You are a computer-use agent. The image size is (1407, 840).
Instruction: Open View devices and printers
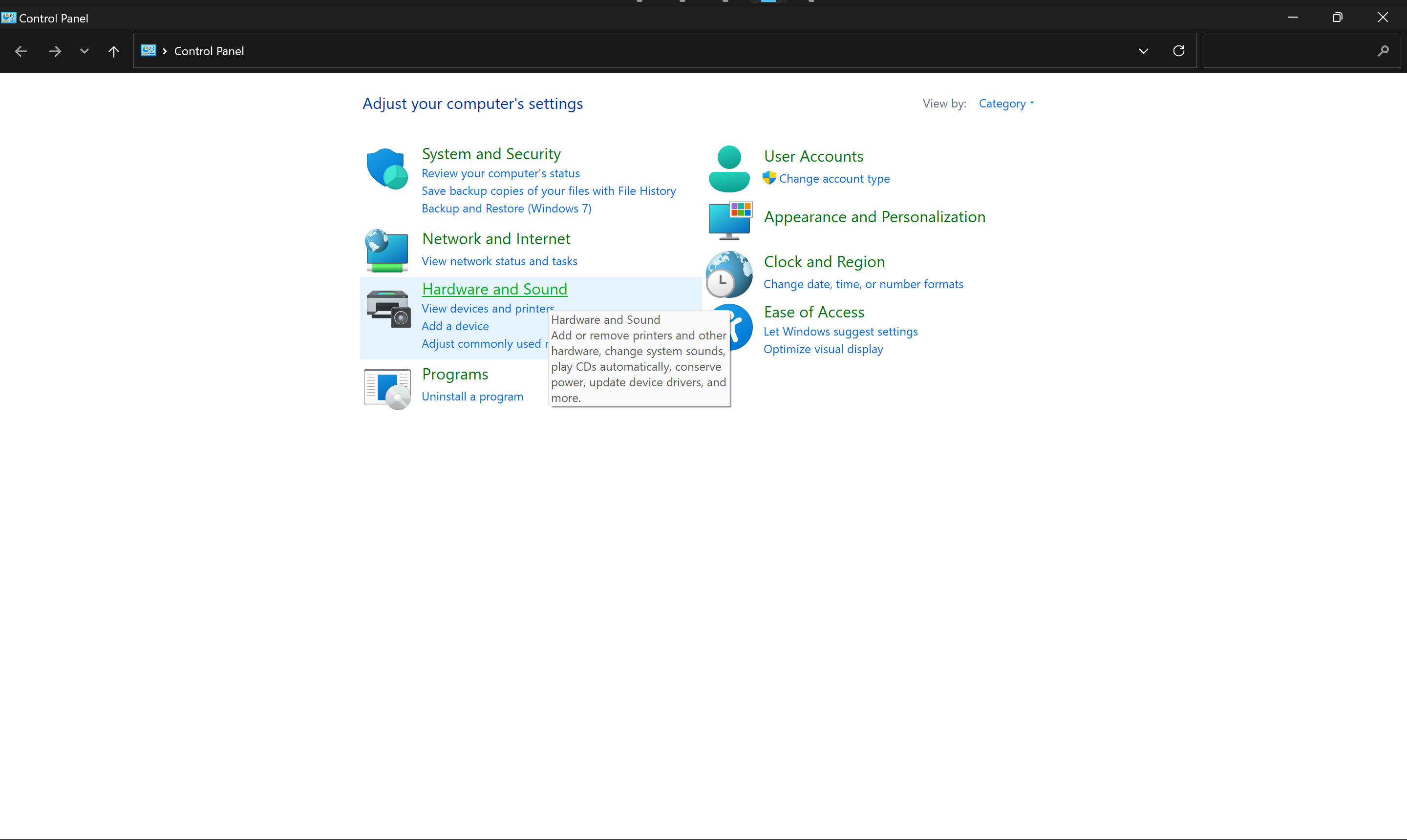click(488, 309)
